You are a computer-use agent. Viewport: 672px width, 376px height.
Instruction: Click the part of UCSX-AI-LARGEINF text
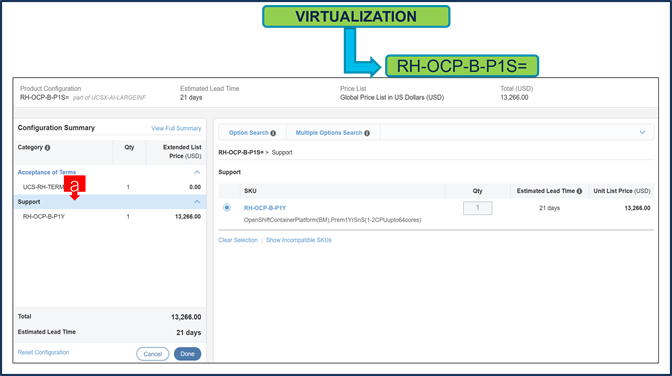click(x=109, y=98)
